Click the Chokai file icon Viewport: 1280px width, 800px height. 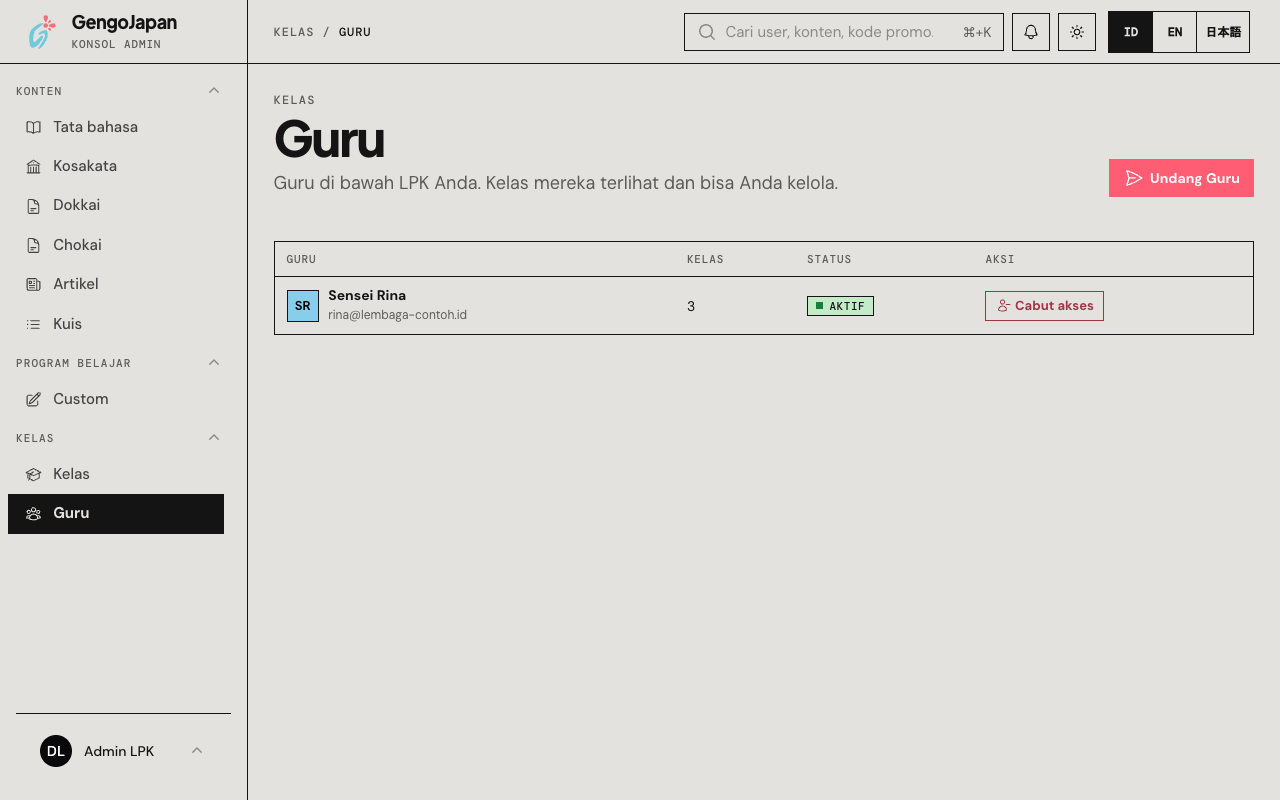tap(34, 245)
